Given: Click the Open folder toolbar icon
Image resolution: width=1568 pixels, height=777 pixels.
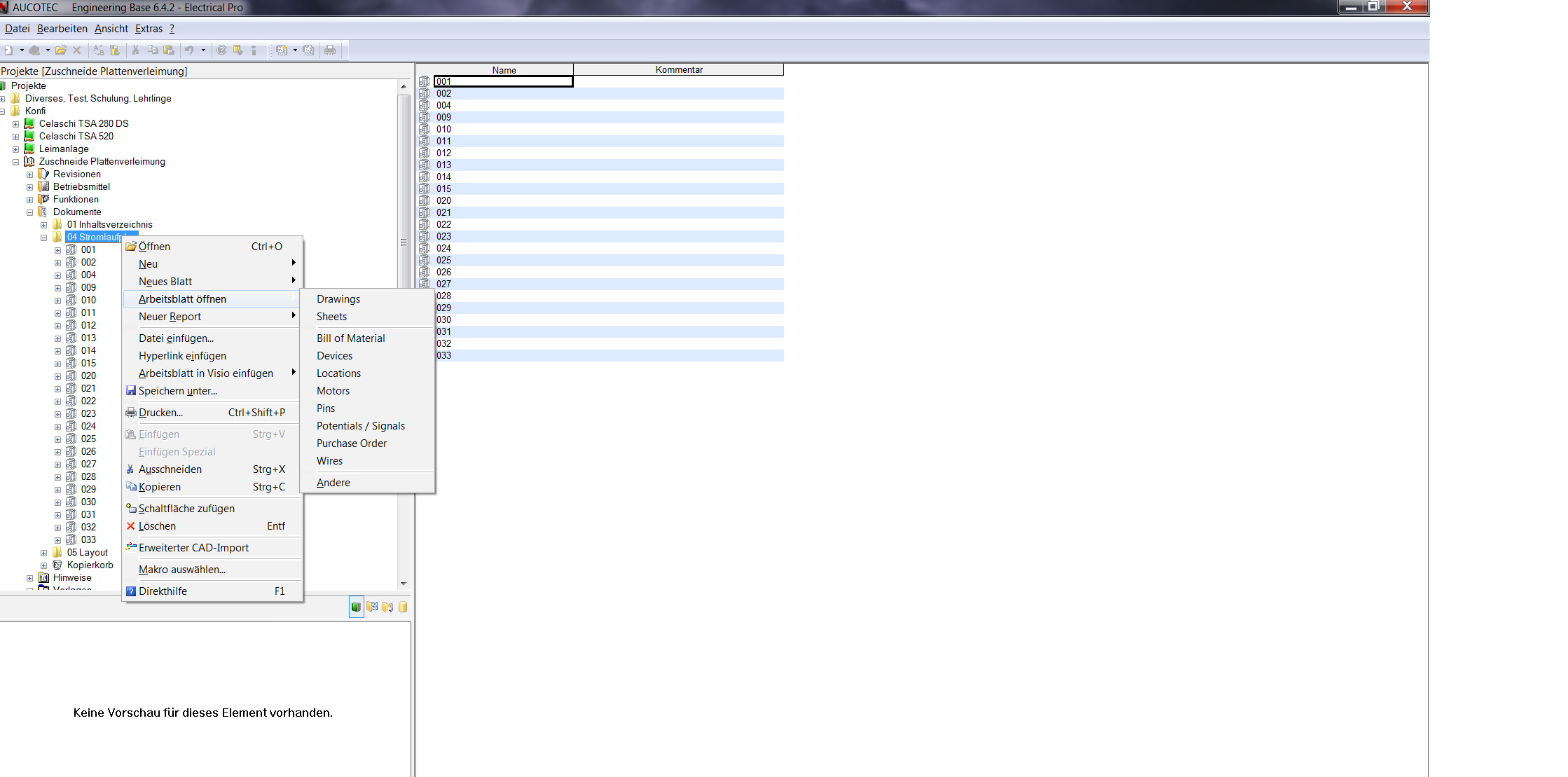Looking at the screenshot, I should click(x=61, y=50).
